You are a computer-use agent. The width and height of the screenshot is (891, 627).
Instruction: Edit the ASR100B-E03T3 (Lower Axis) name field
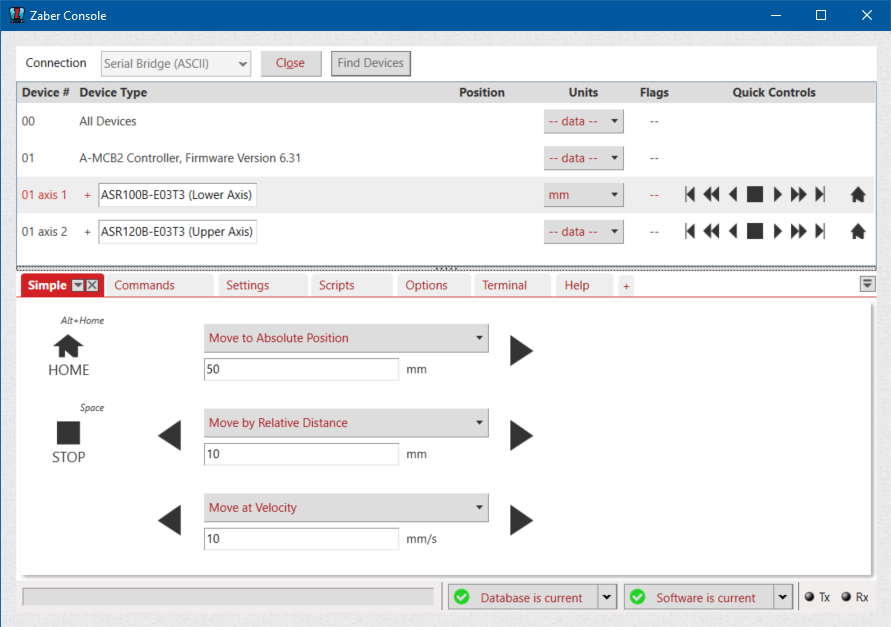point(177,195)
